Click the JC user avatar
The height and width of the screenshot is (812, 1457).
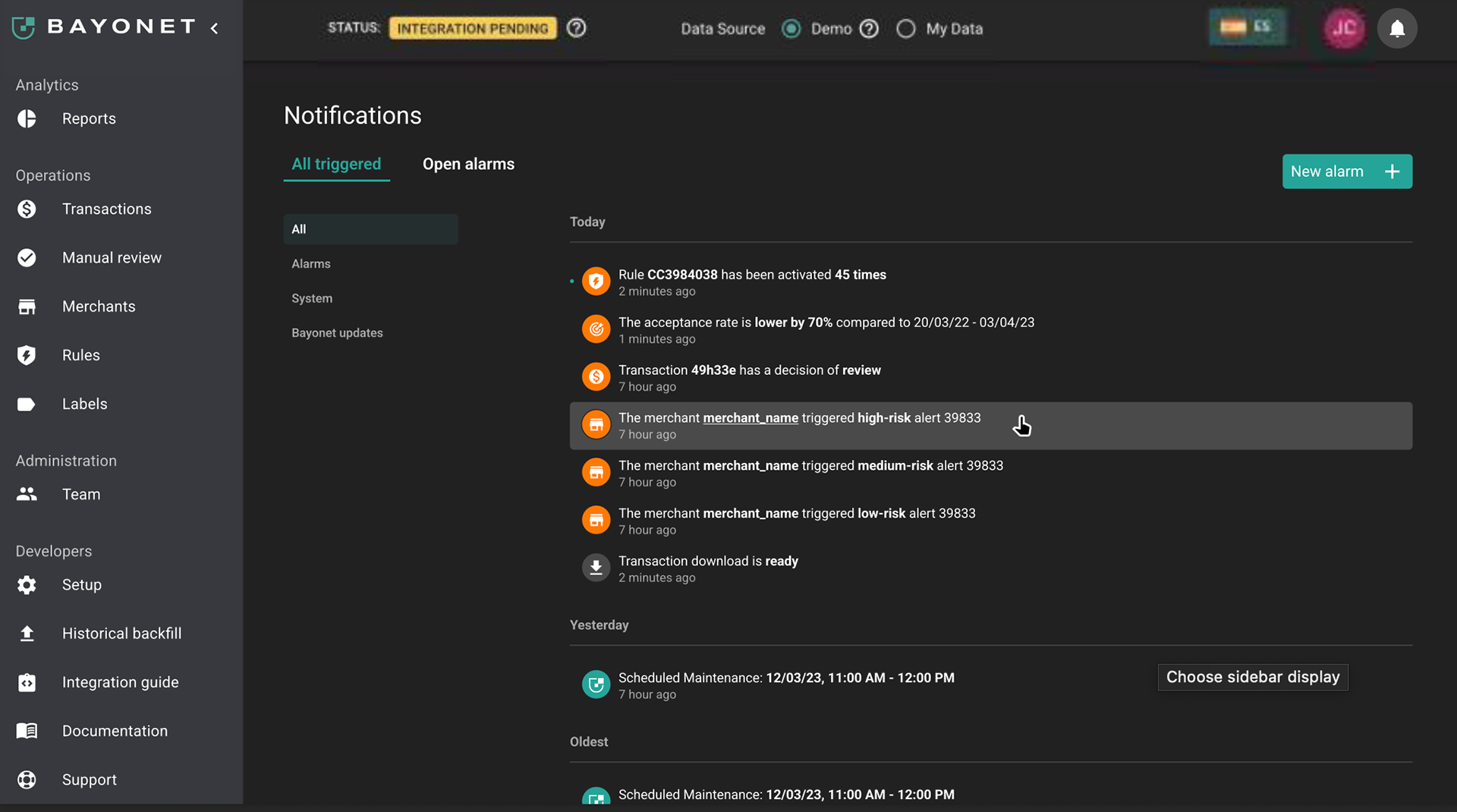(x=1344, y=29)
